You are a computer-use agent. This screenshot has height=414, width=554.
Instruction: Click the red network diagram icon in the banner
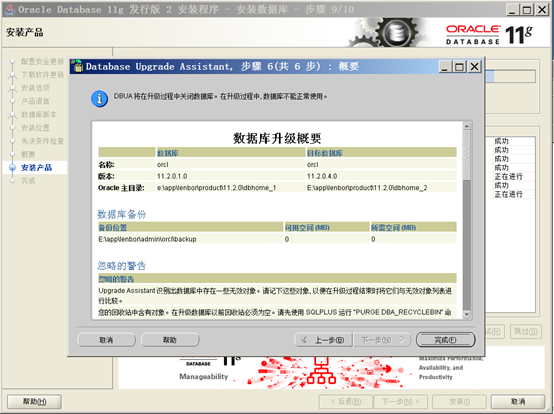click(321, 372)
